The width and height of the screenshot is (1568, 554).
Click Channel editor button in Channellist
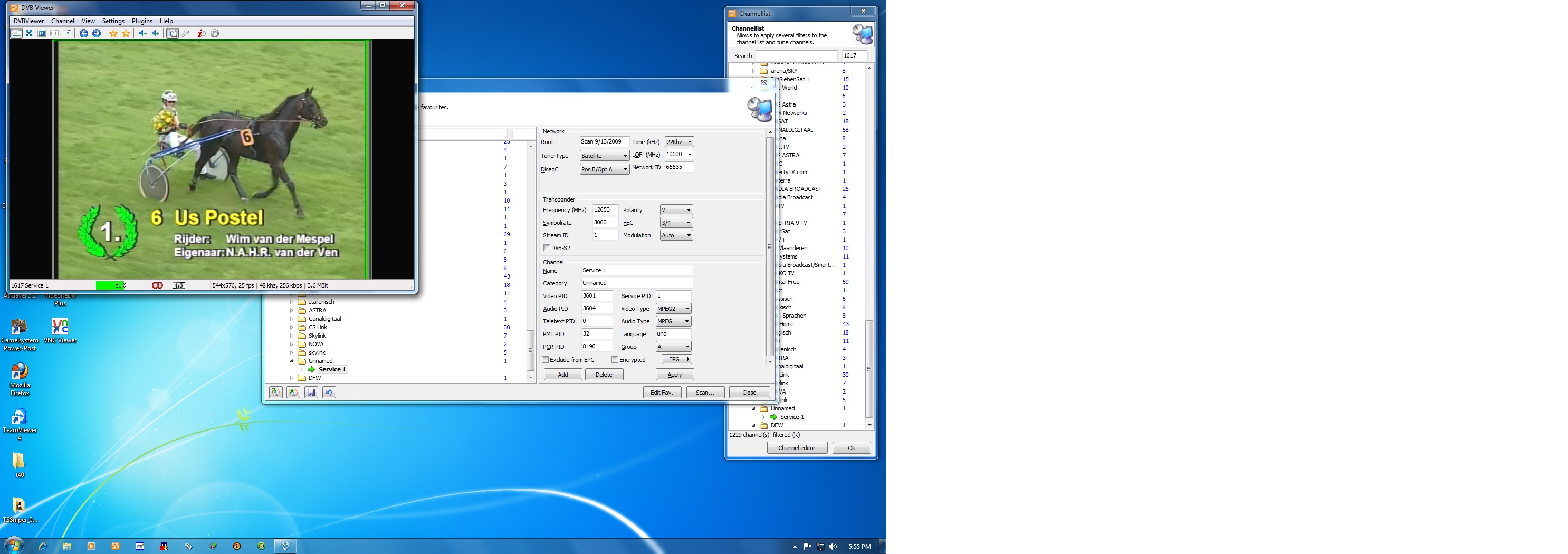tap(797, 448)
